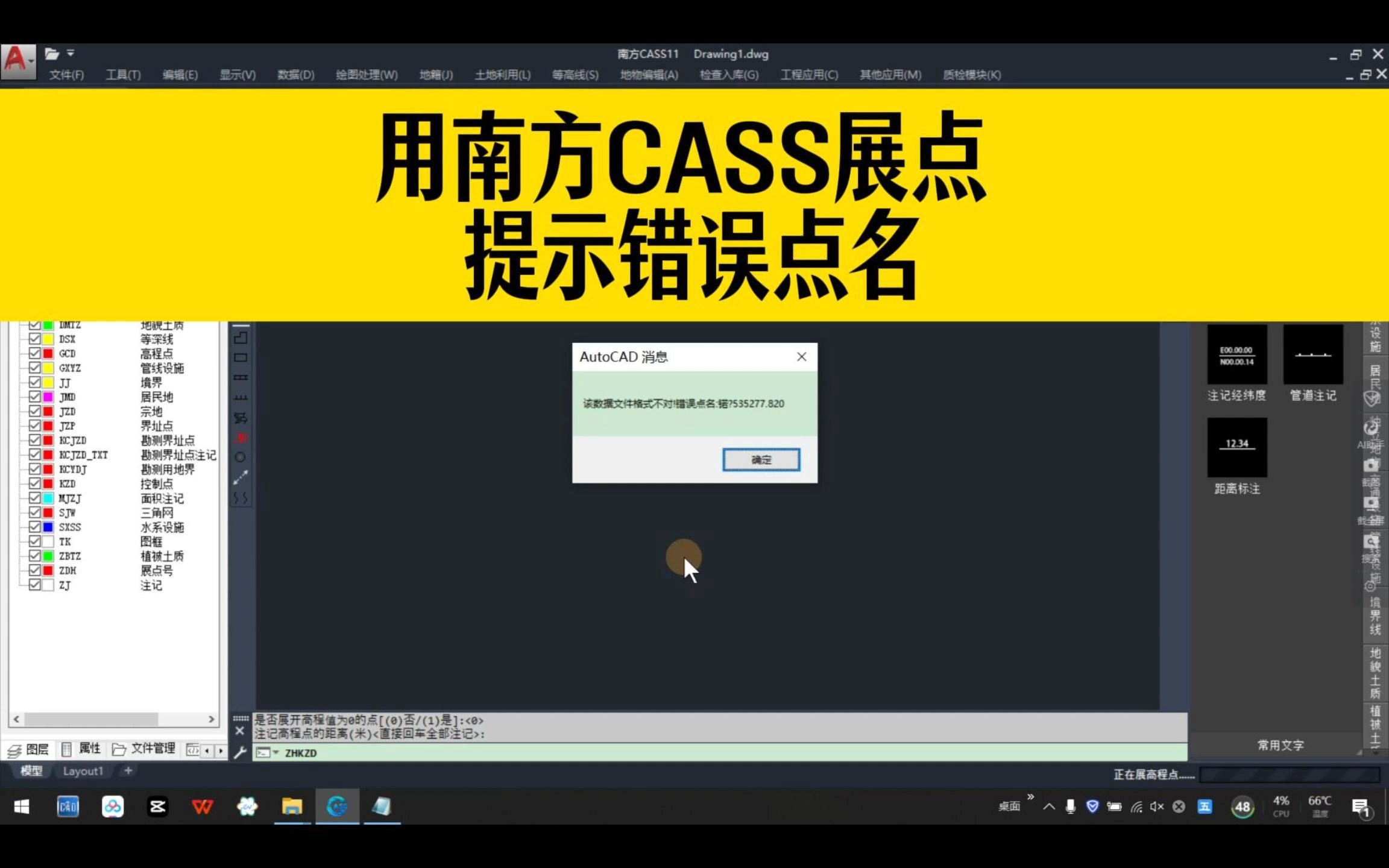This screenshot has height=868, width=1389.
Task: Select the rectangle building tool icon
Action: click(x=241, y=357)
